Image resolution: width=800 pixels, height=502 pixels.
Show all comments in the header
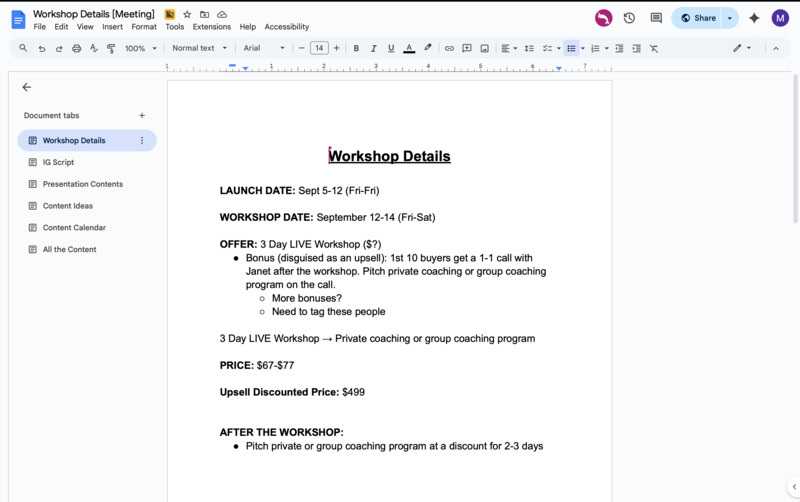tap(656, 18)
